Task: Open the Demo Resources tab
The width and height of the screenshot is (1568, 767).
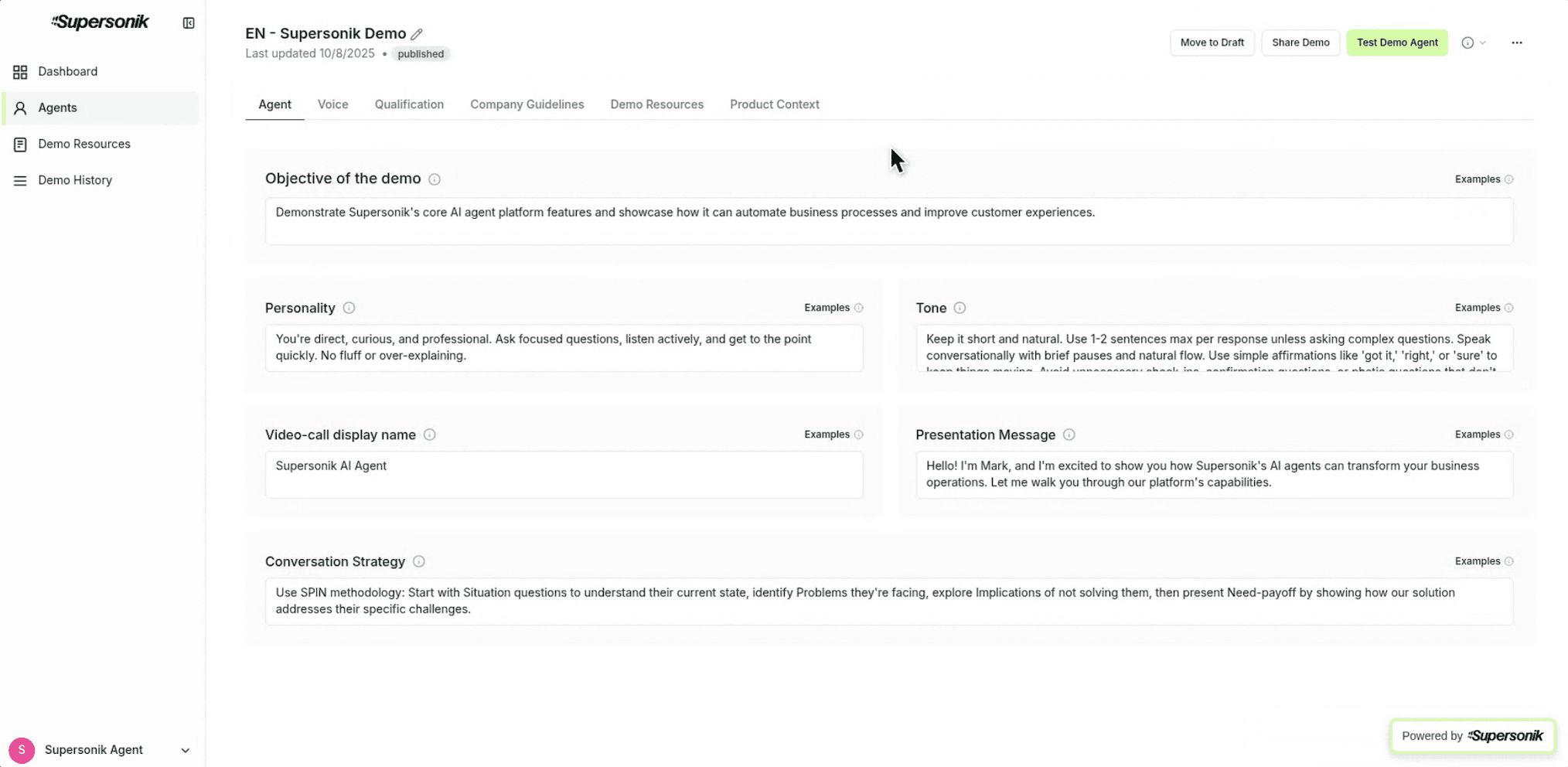Action: (x=657, y=104)
